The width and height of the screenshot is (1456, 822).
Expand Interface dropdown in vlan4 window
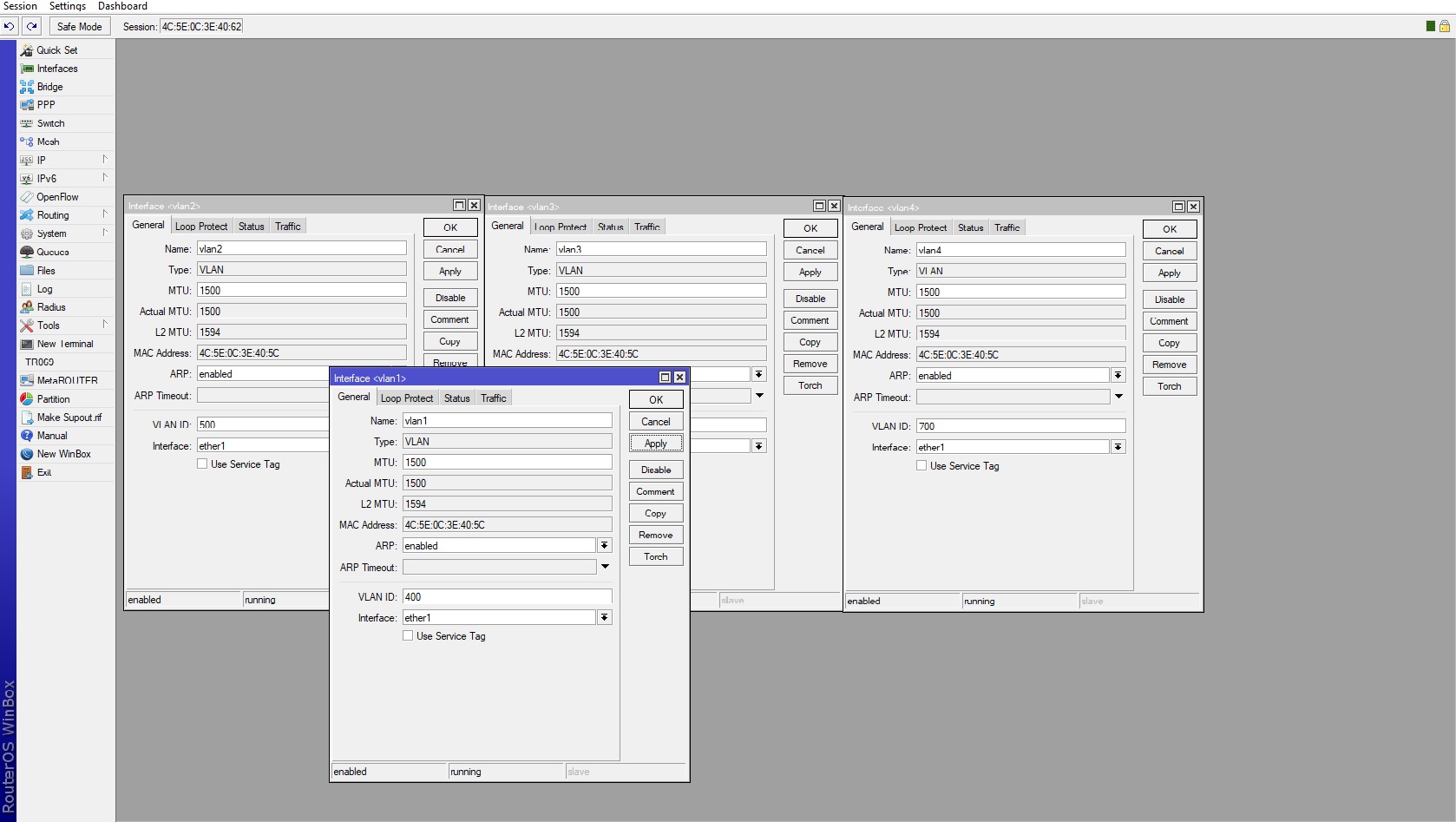coord(1118,447)
